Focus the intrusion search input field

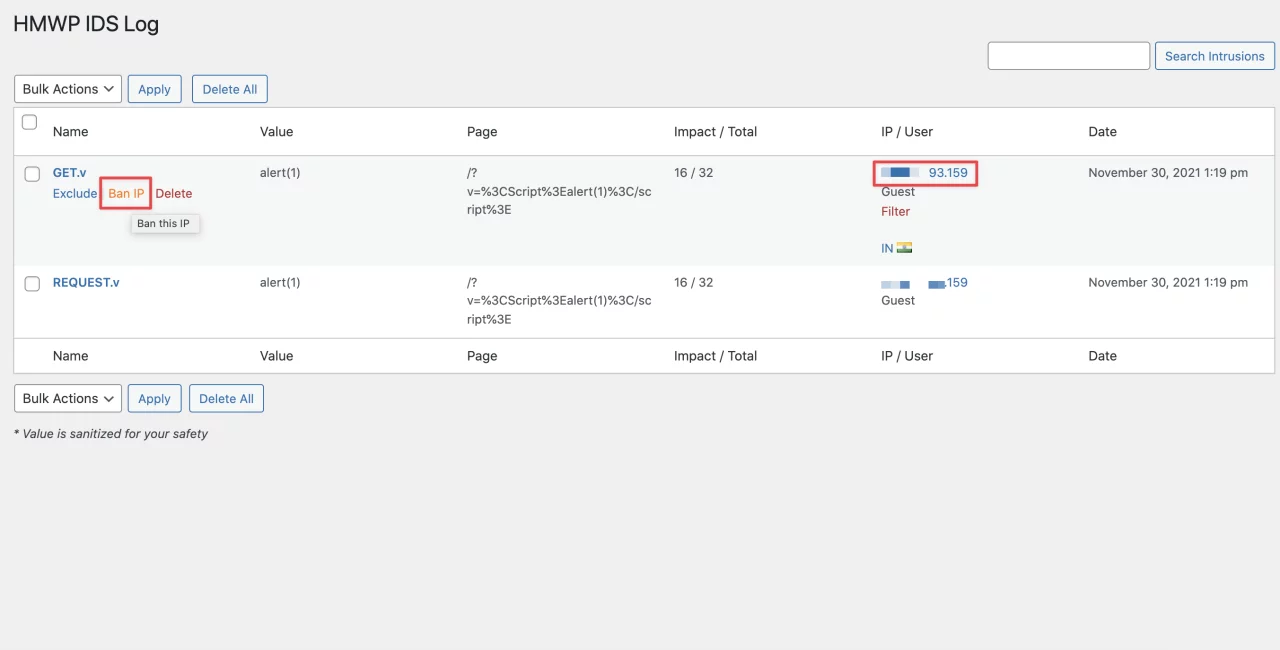click(x=1069, y=56)
